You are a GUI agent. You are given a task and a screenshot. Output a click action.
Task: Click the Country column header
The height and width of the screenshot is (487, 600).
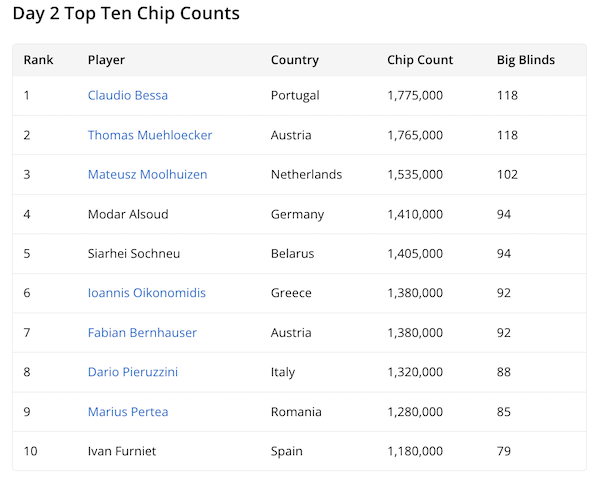294,60
